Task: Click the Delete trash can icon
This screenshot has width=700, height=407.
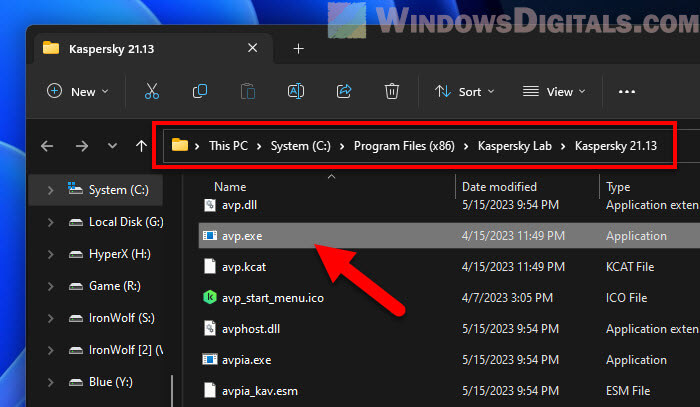Action: [x=392, y=91]
